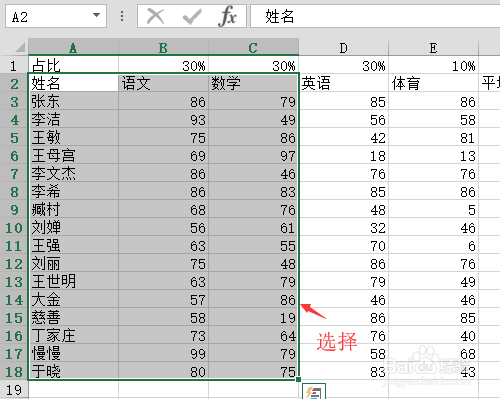Click the name cell 于晓
The width and height of the screenshot is (500, 399).
[73, 371]
